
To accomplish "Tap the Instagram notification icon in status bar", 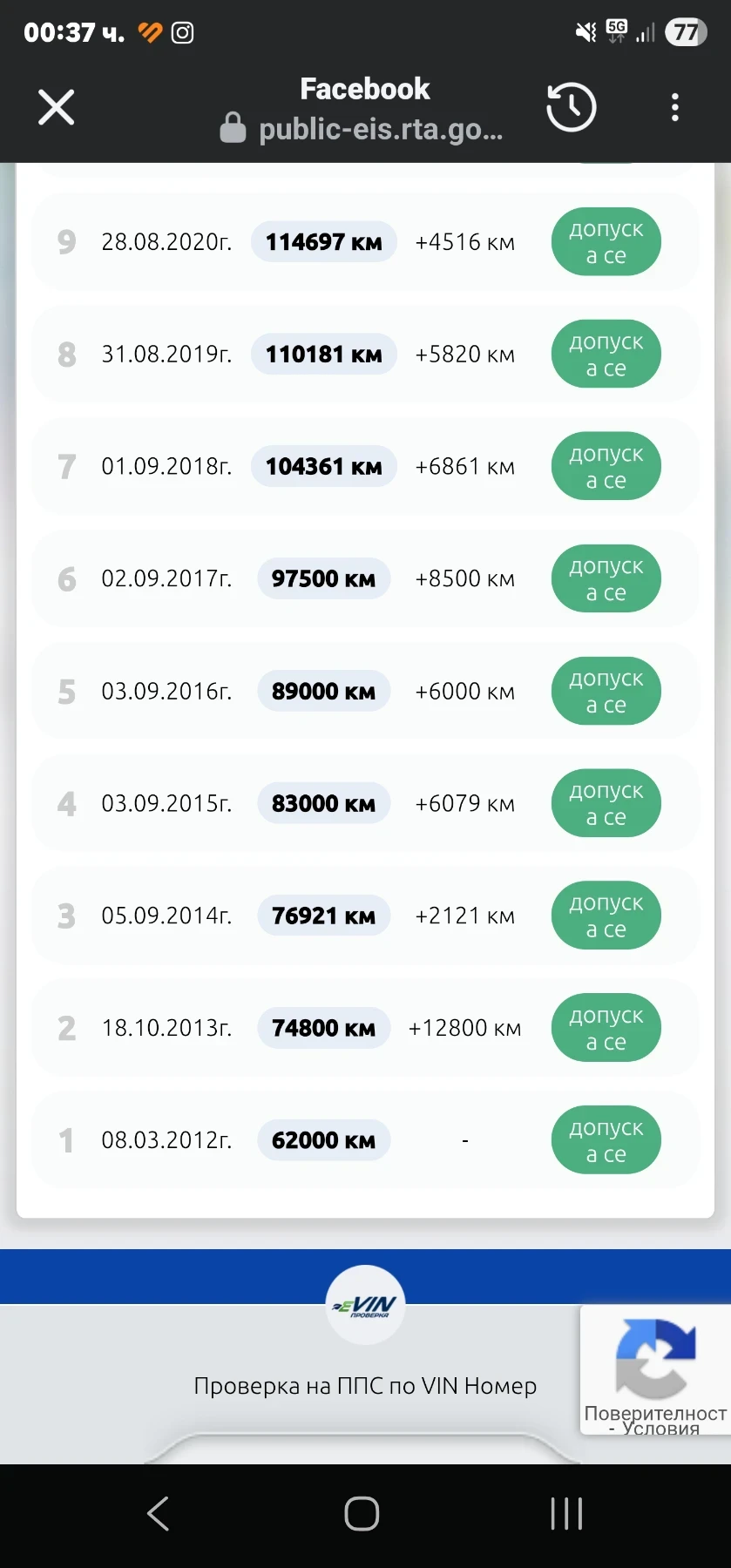I will click(183, 33).
